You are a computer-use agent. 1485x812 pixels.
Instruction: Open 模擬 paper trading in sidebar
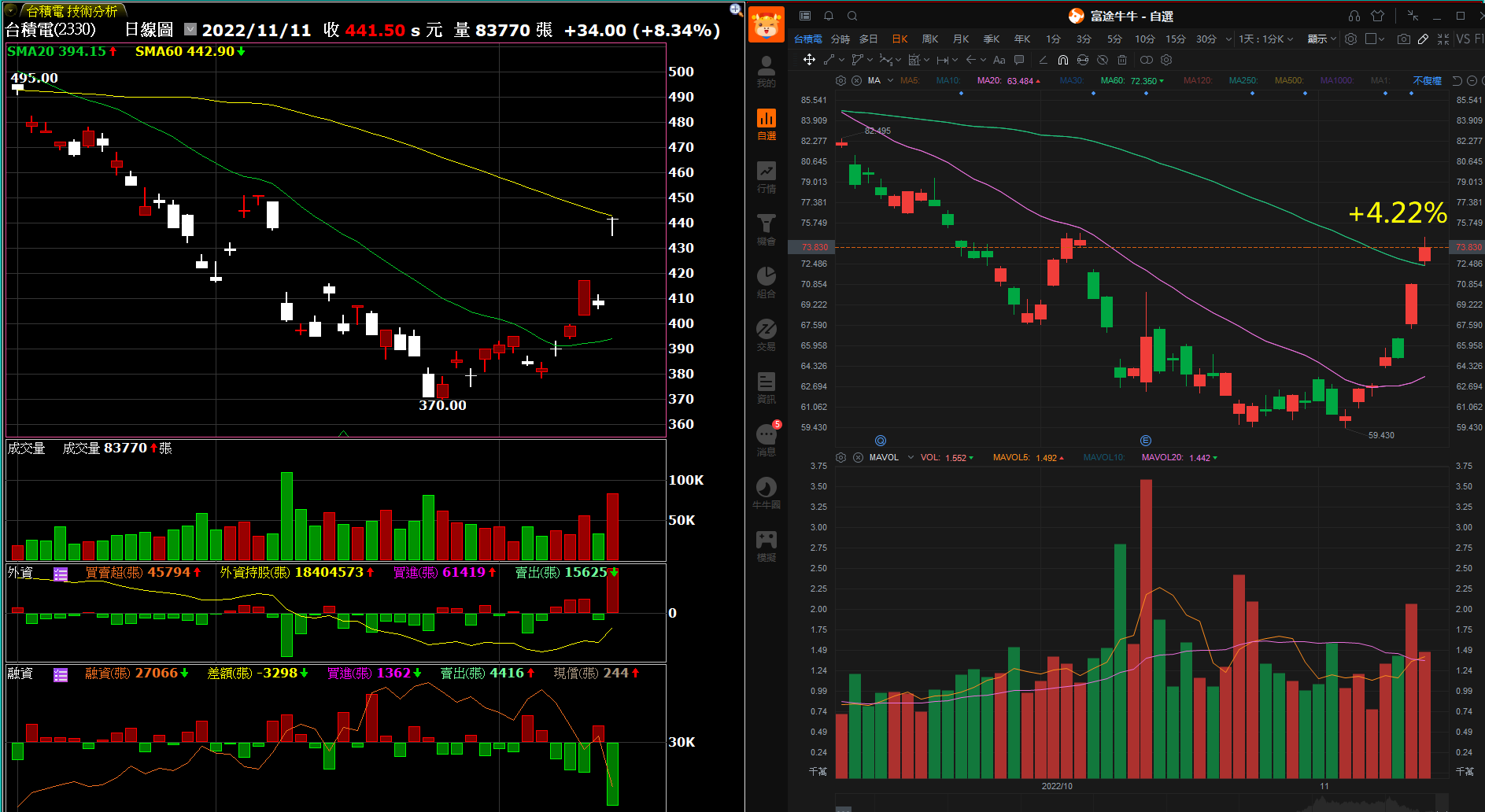point(767,546)
